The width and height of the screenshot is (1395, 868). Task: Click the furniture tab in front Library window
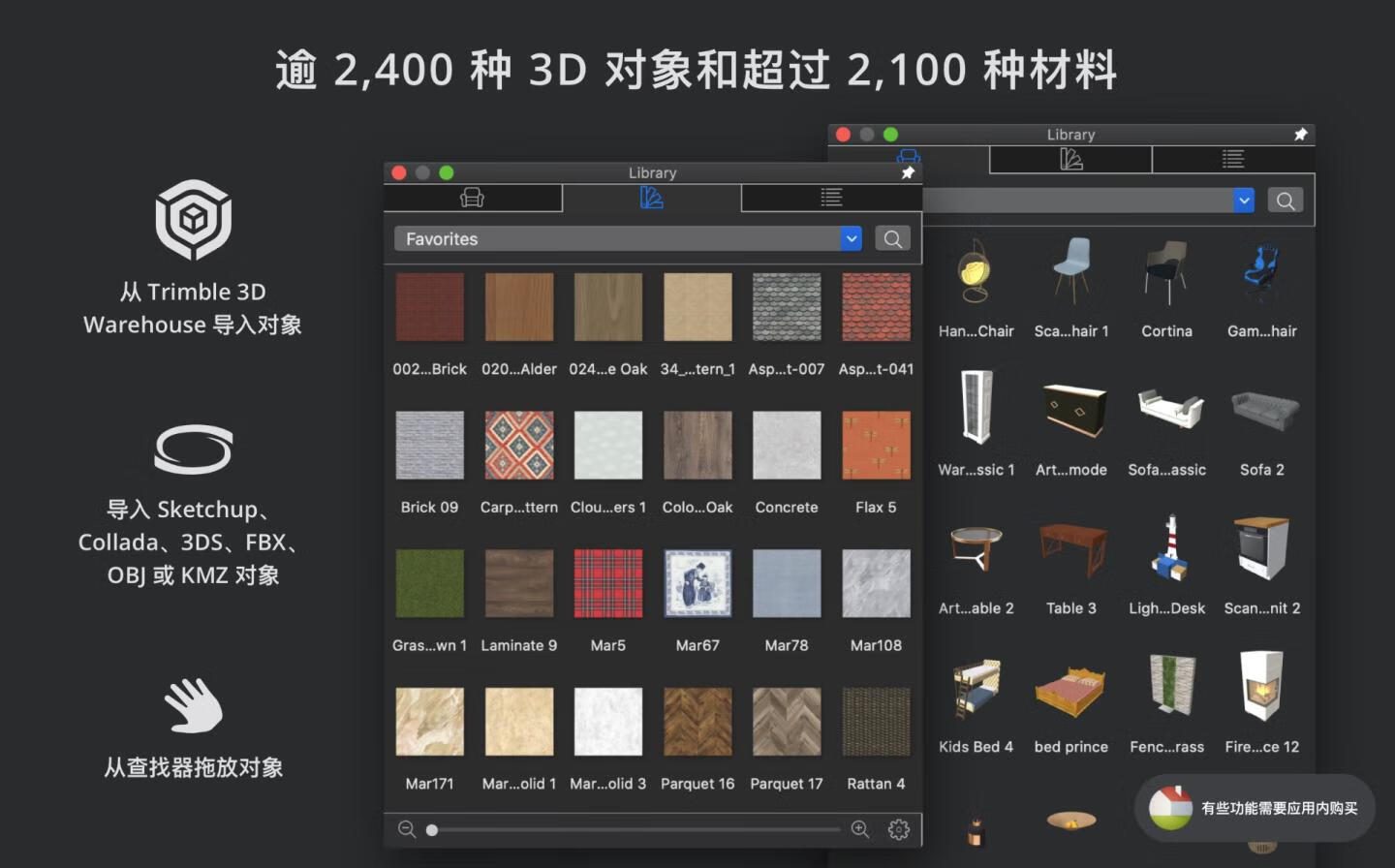tap(472, 198)
